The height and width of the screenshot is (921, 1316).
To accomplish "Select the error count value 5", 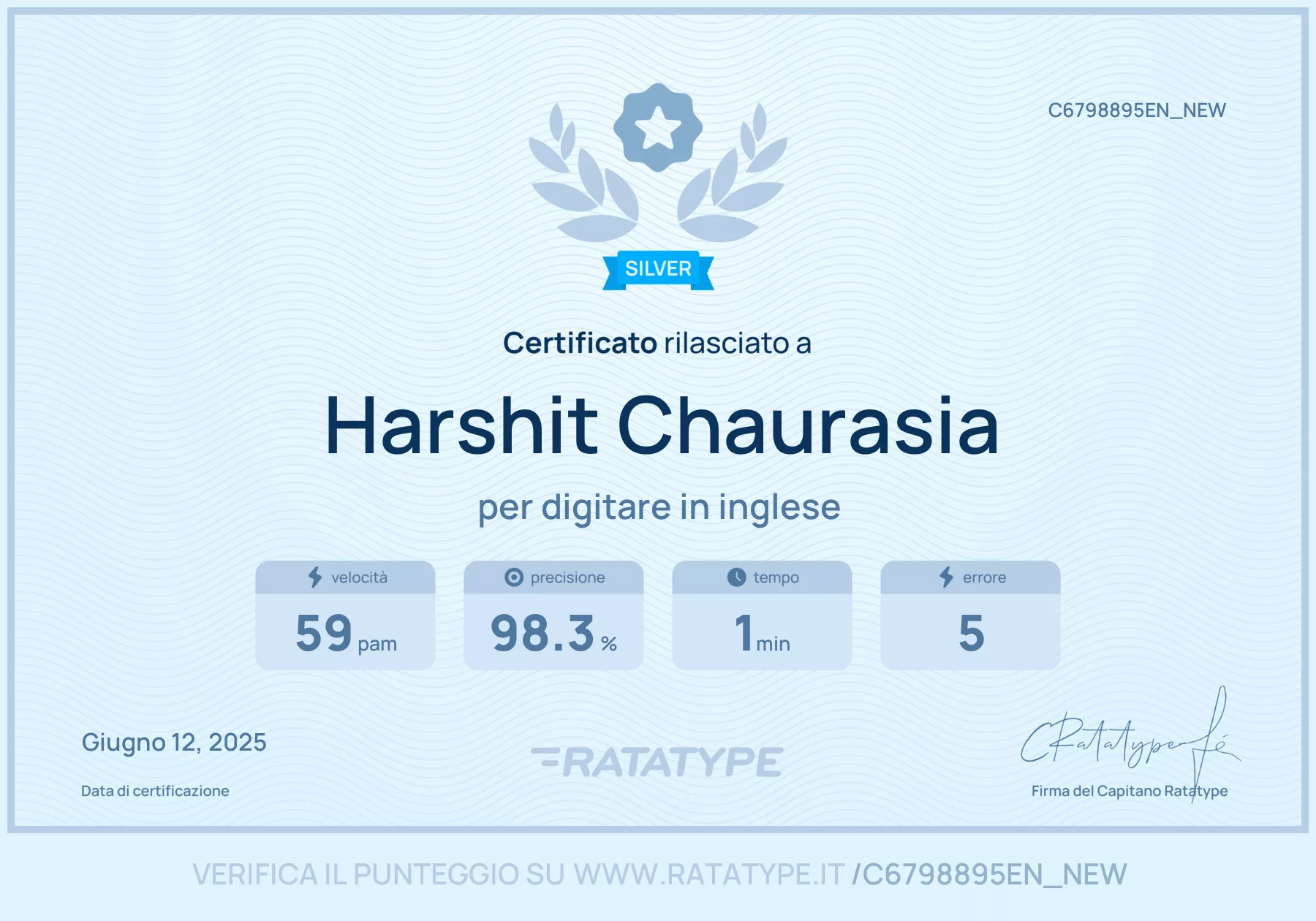I will pos(972,633).
